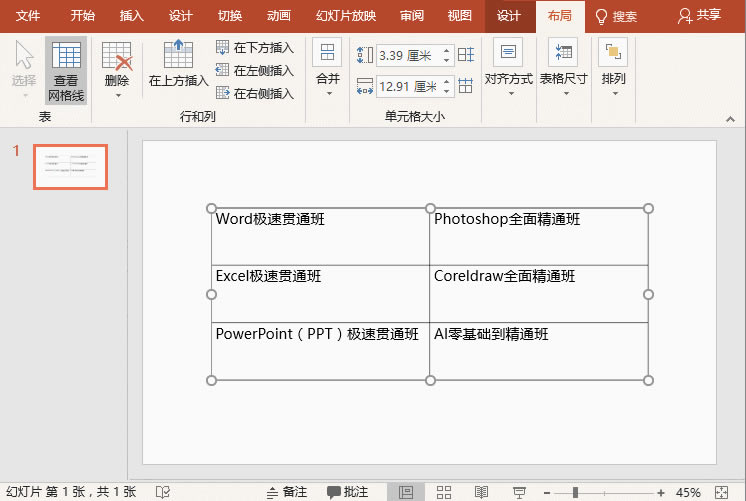Screen dimensions: 746x501
Task: Click the cell "Word极速贯通班"
Action: point(320,236)
